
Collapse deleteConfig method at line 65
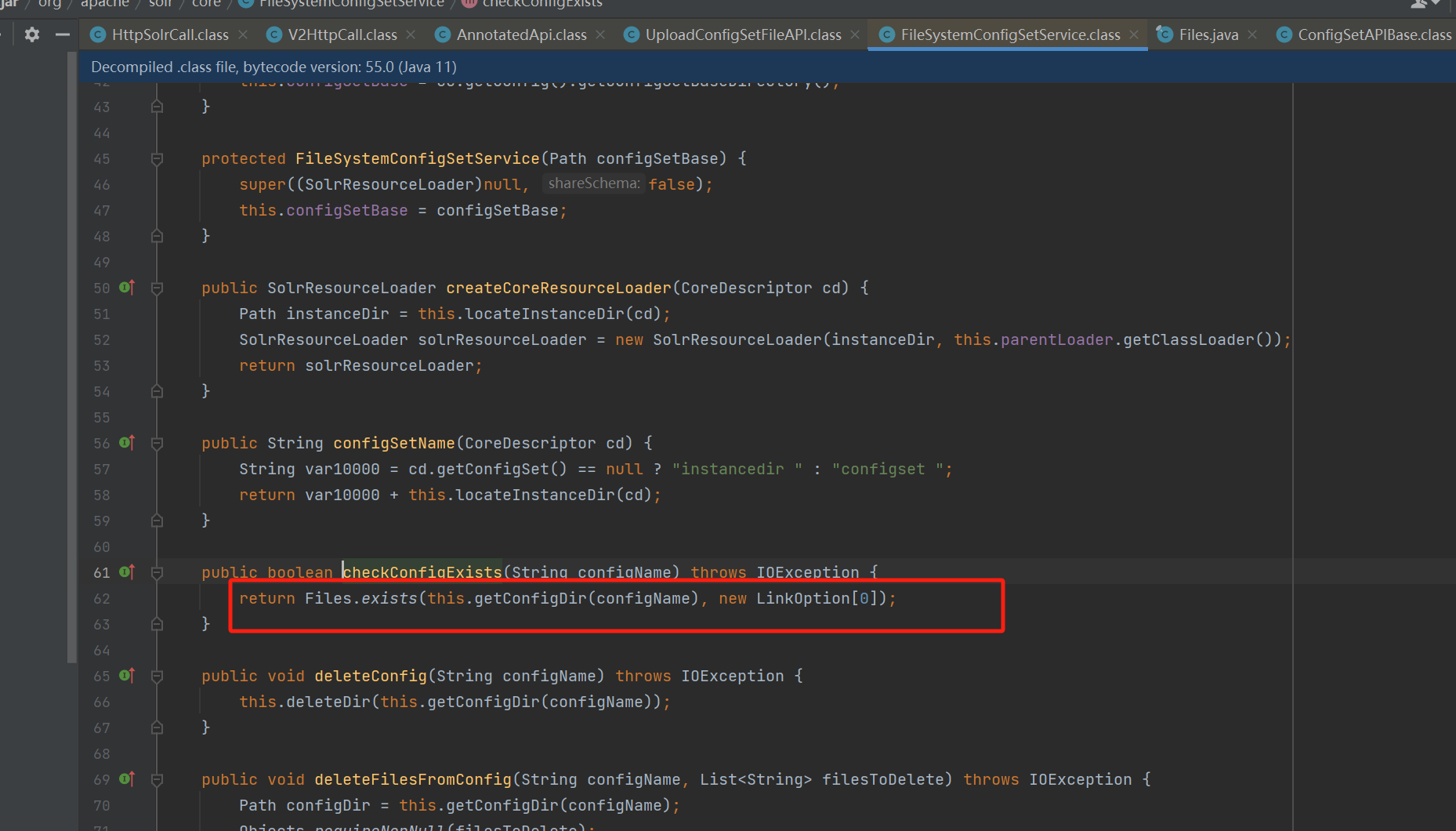[157, 677]
